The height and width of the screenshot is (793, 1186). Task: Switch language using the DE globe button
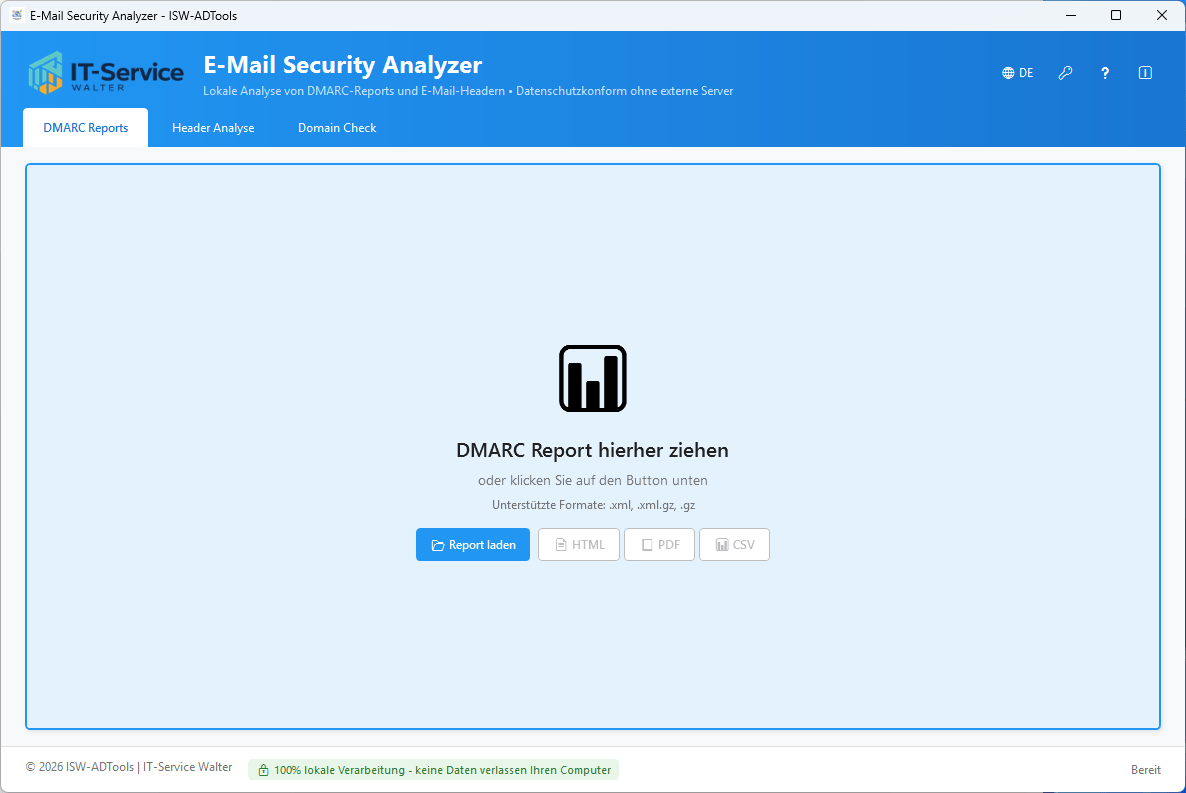pyautogui.click(x=1017, y=73)
